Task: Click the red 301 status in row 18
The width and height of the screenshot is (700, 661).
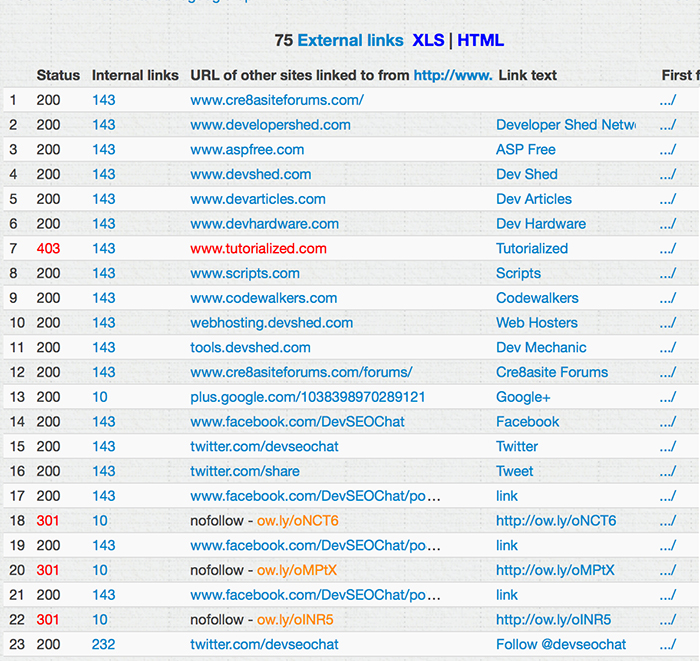Action: pyautogui.click(x=48, y=521)
